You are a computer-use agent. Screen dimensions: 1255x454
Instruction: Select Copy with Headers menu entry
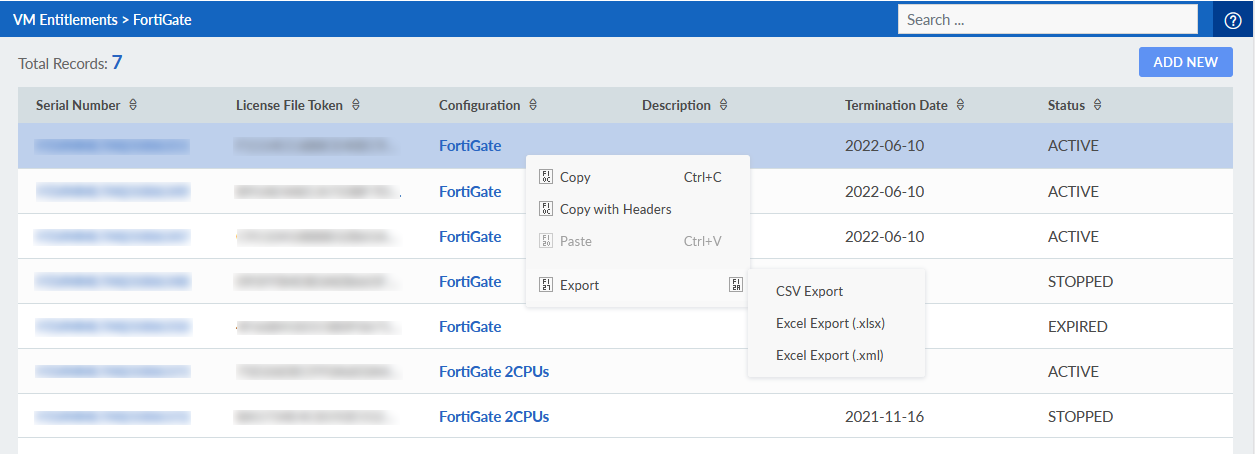click(615, 209)
